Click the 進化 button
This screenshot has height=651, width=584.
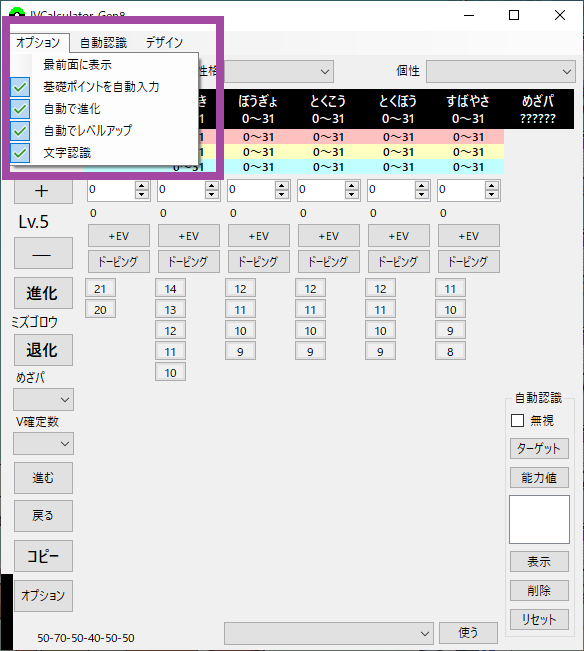coord(43,293)
